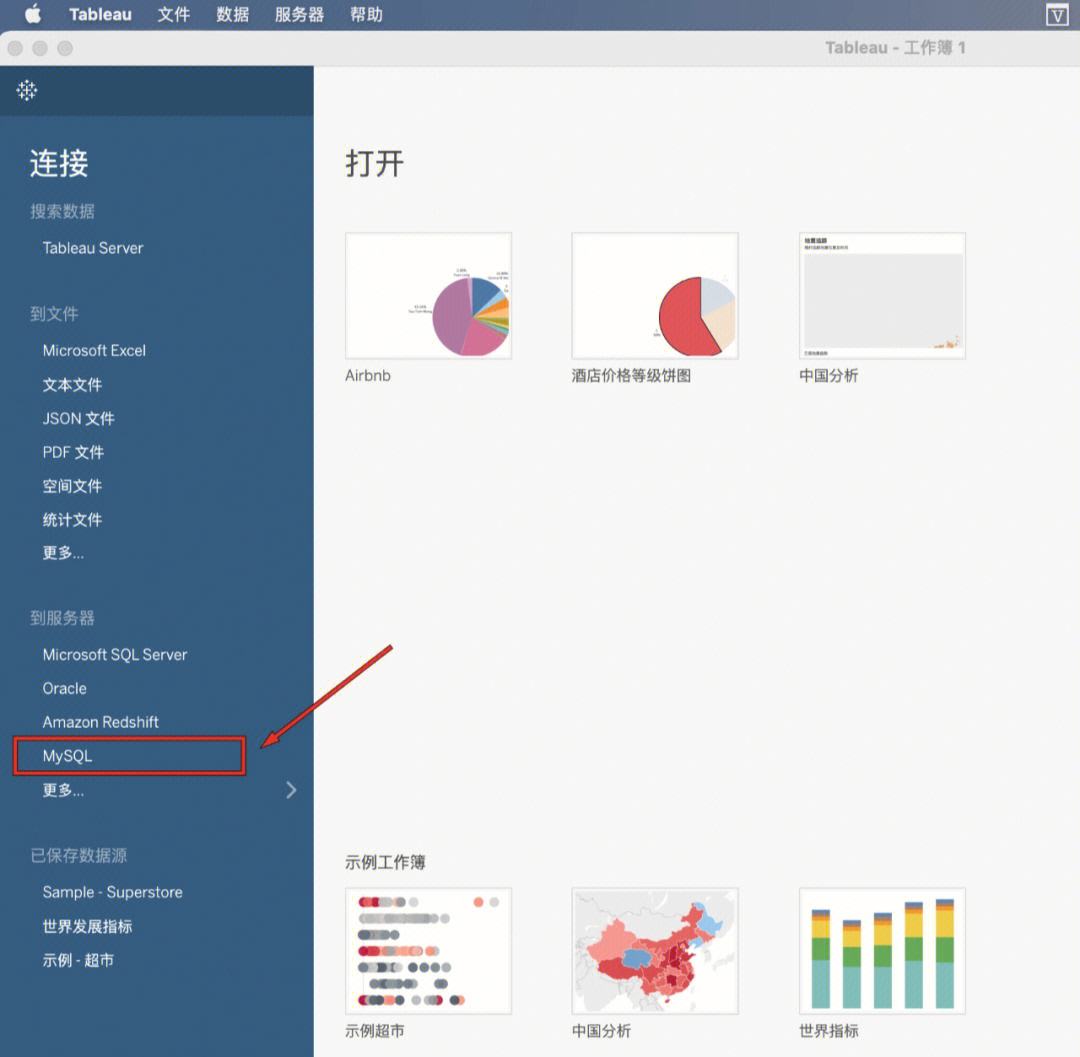Open the 世界指标 sample workbook thumbnail
Viewport: 1080px width, 1057px height.
pyautogui.click(x=882, y=951)
